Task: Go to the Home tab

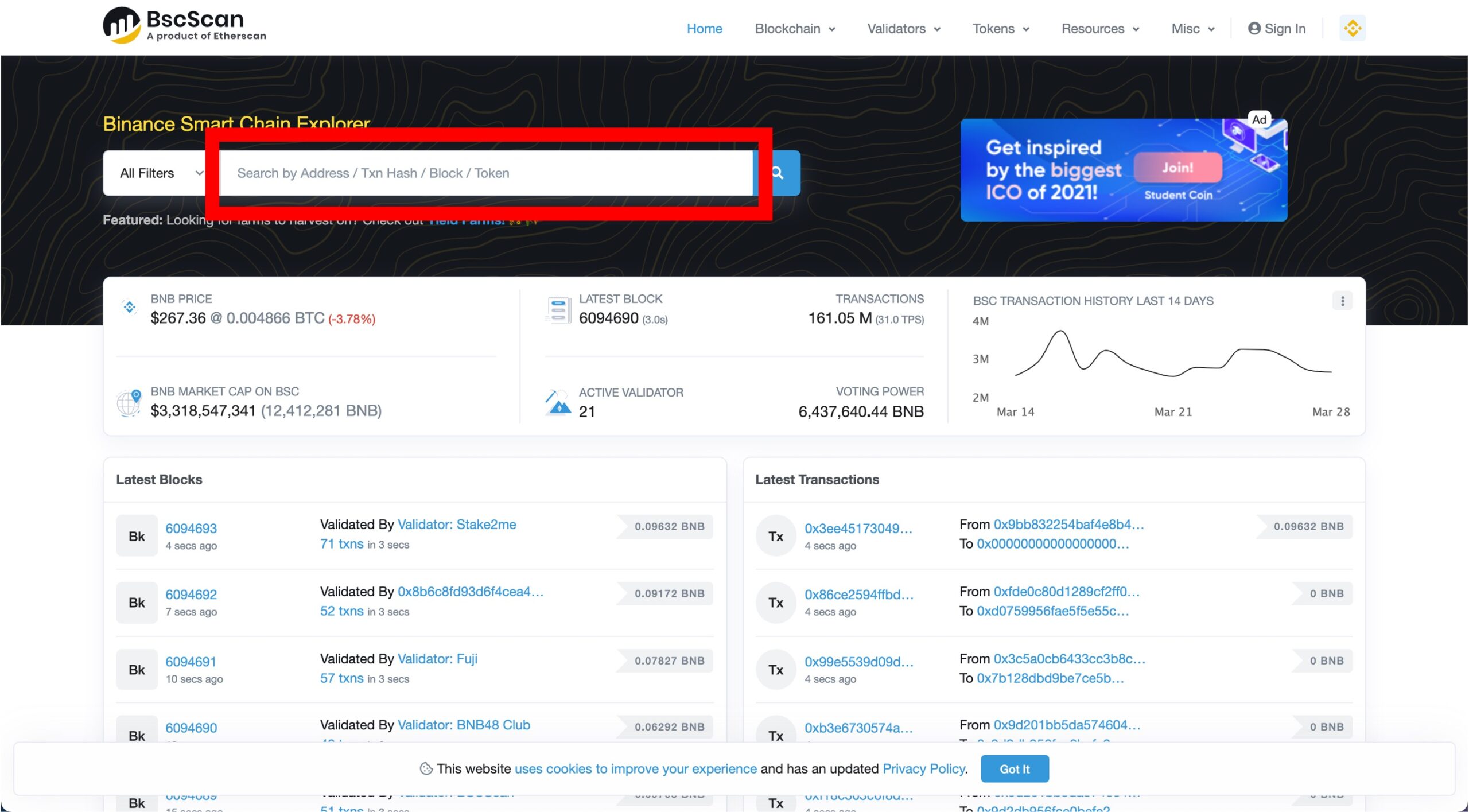Action: tap(704, 28)
